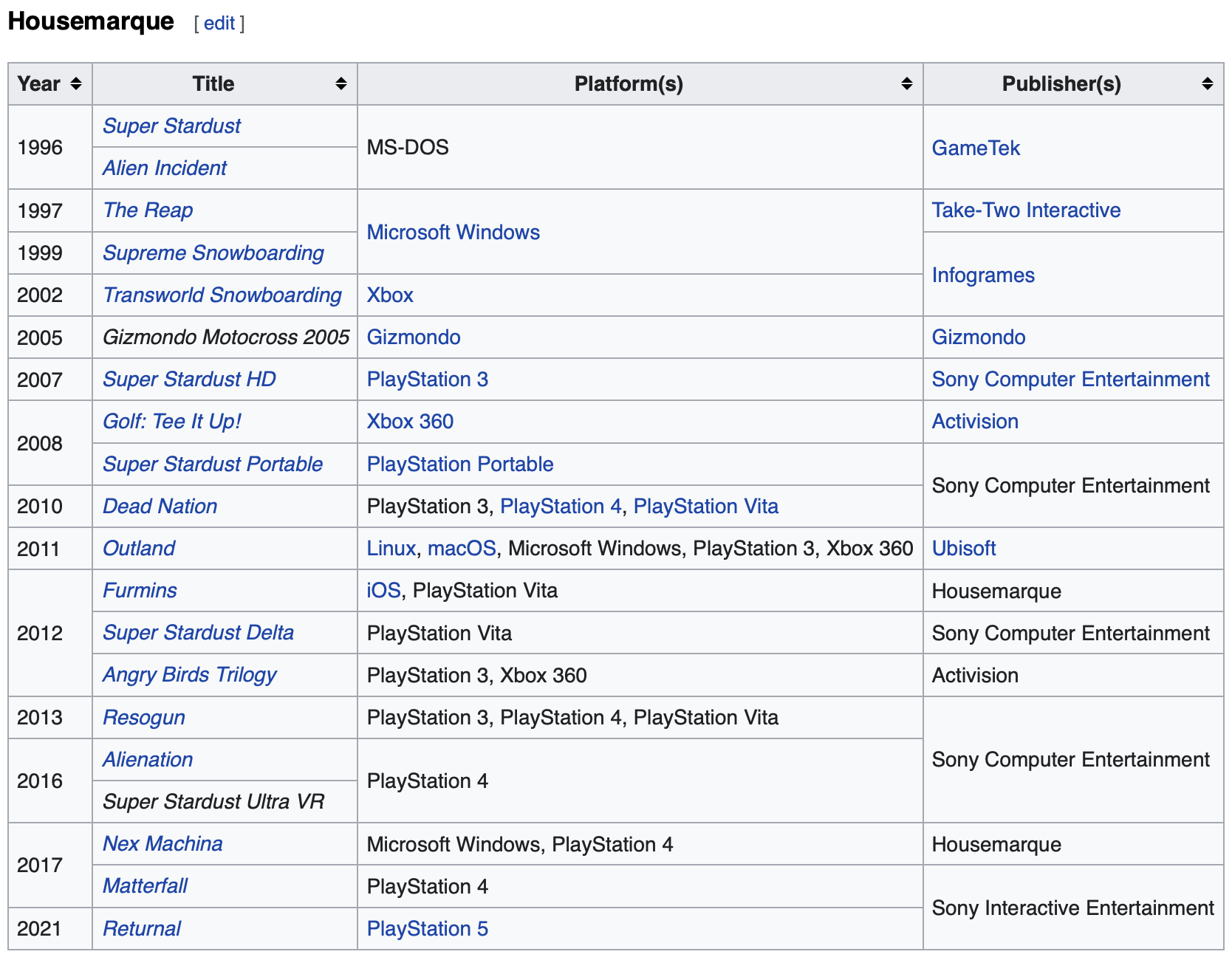Open the Super Stardust HD link
Viewport: 1232px width, 960px height.
pos(189,379)
